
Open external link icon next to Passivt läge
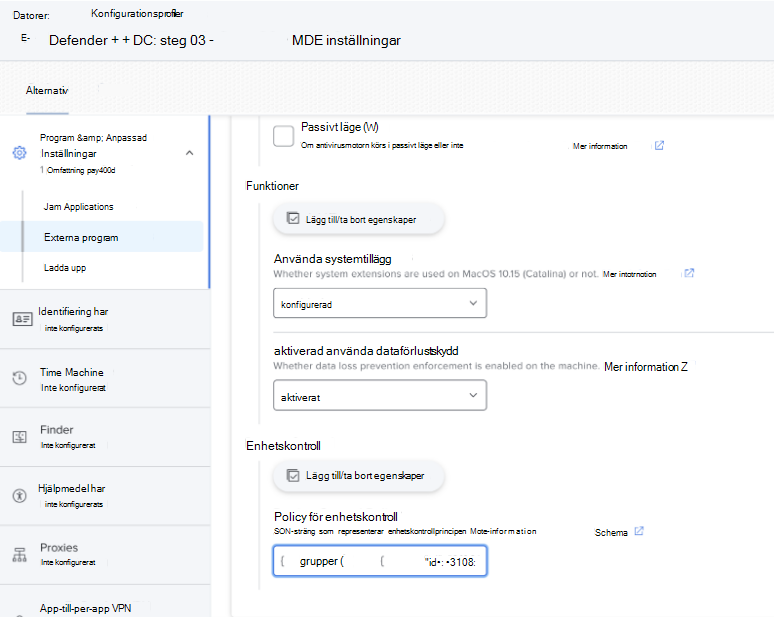[x=659, y=146]
